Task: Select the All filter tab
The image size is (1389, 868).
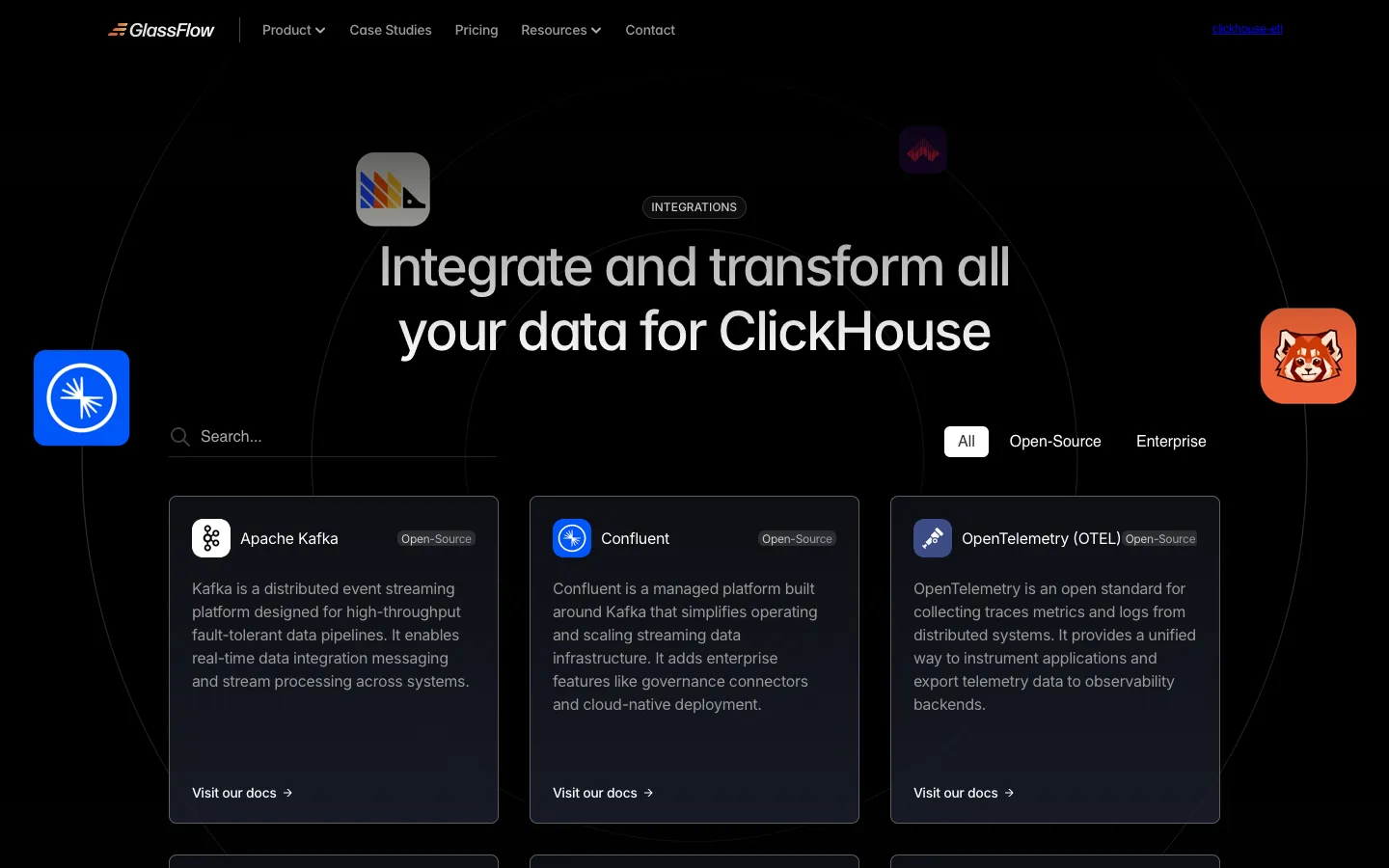Action: click(x=967, y=441)
